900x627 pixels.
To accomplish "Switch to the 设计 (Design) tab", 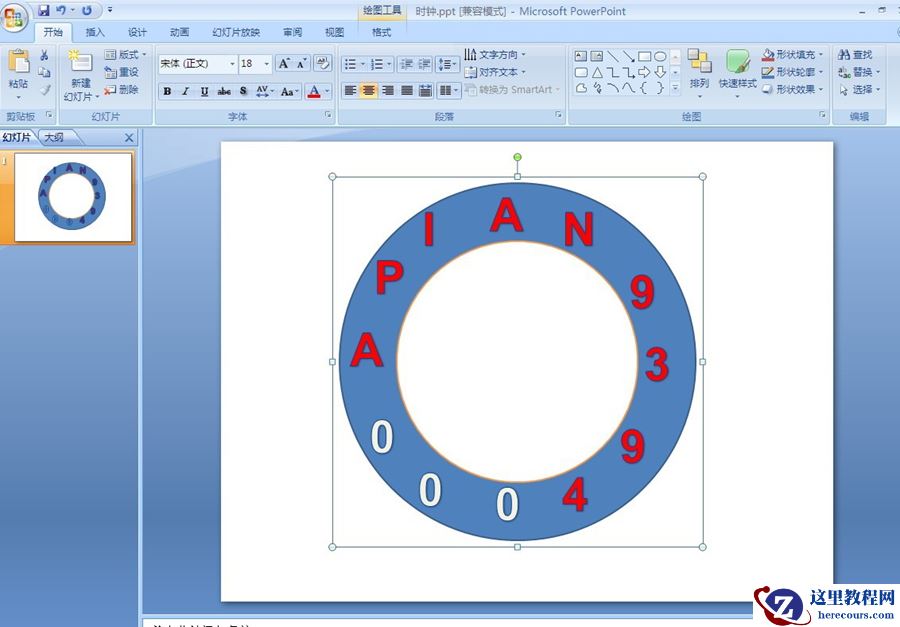I will coord(137,32).
